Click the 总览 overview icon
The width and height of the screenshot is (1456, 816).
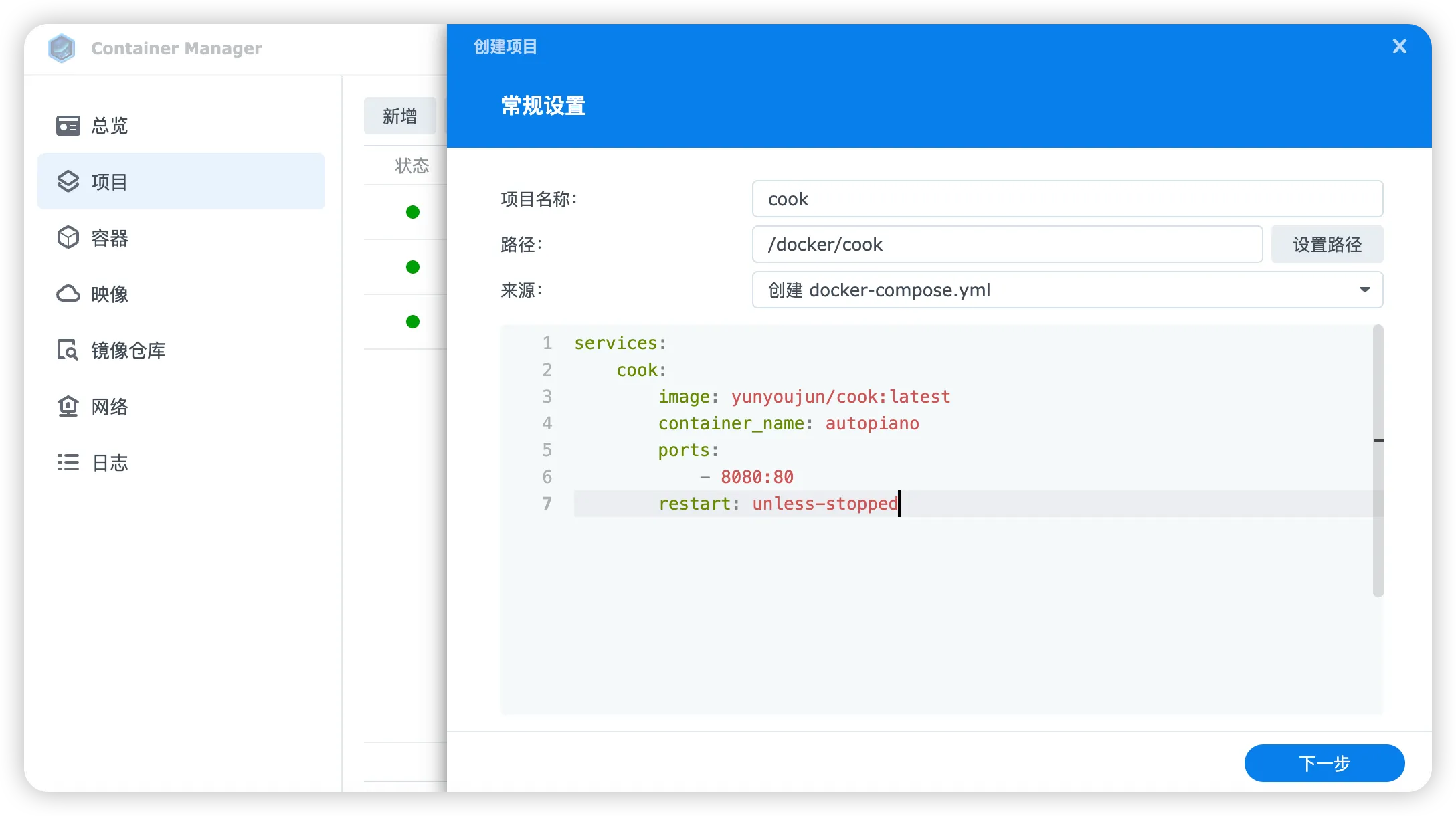(68, 126)
